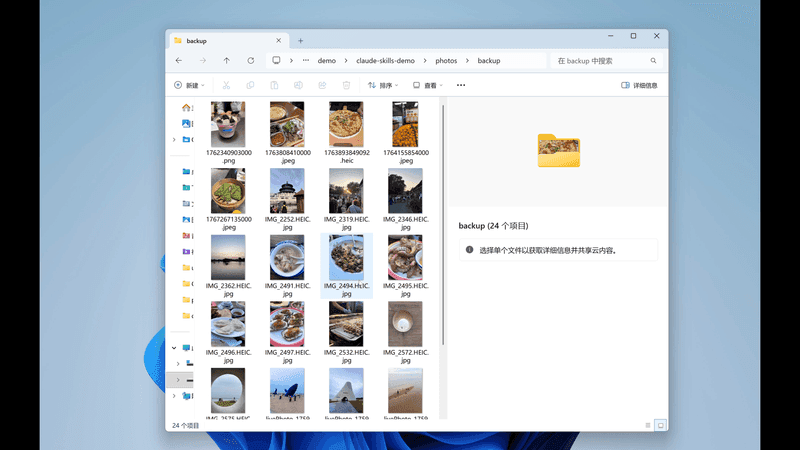The width and height of the screenshot is (800, 450).
Task: Click the Home icon in navigation pane
Action: point(186,107)
